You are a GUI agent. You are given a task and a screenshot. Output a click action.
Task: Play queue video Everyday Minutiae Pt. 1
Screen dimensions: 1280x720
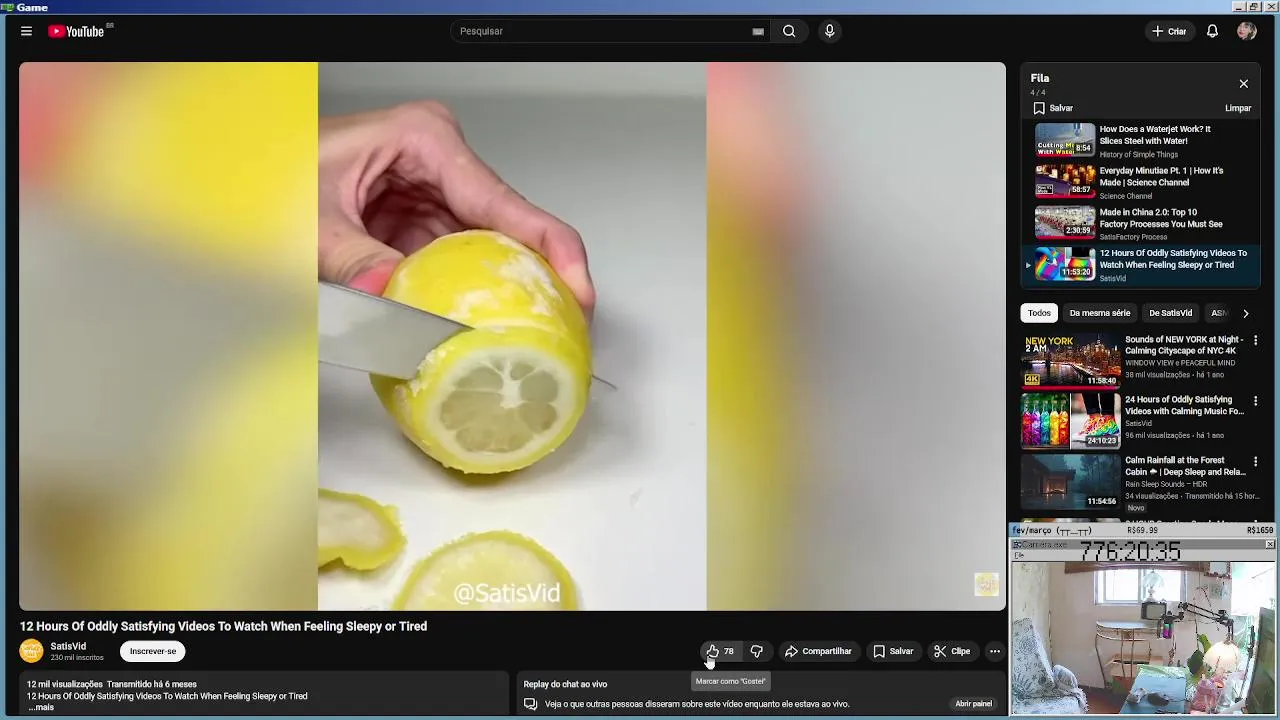(1140, 182)
